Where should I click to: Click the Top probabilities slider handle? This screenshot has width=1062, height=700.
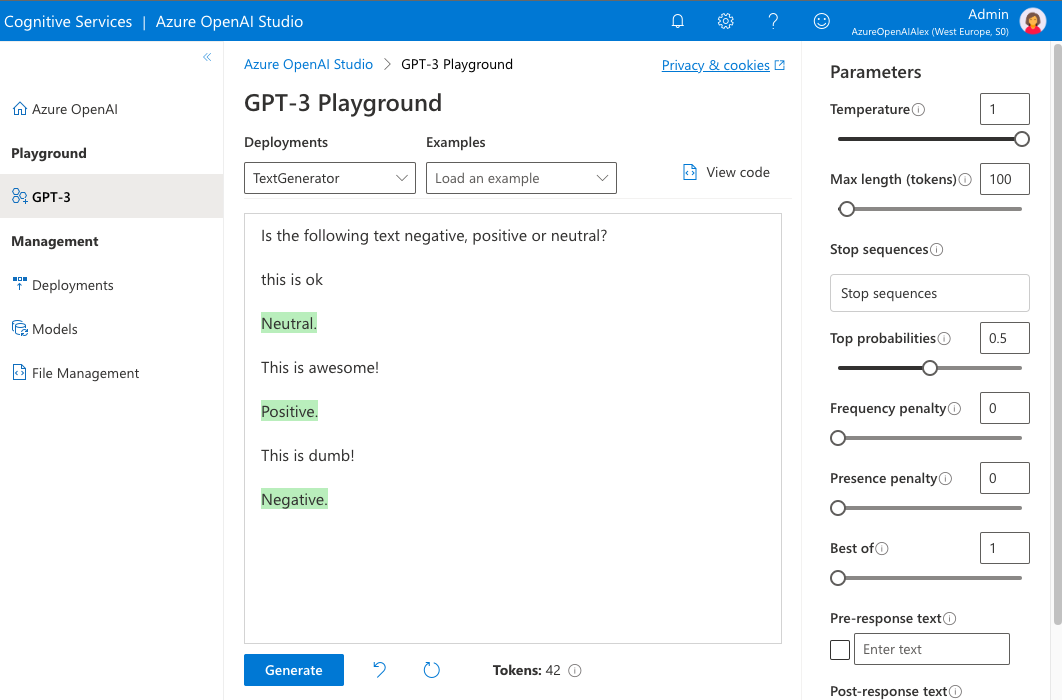pyautogui.click(x=930, y=368)
